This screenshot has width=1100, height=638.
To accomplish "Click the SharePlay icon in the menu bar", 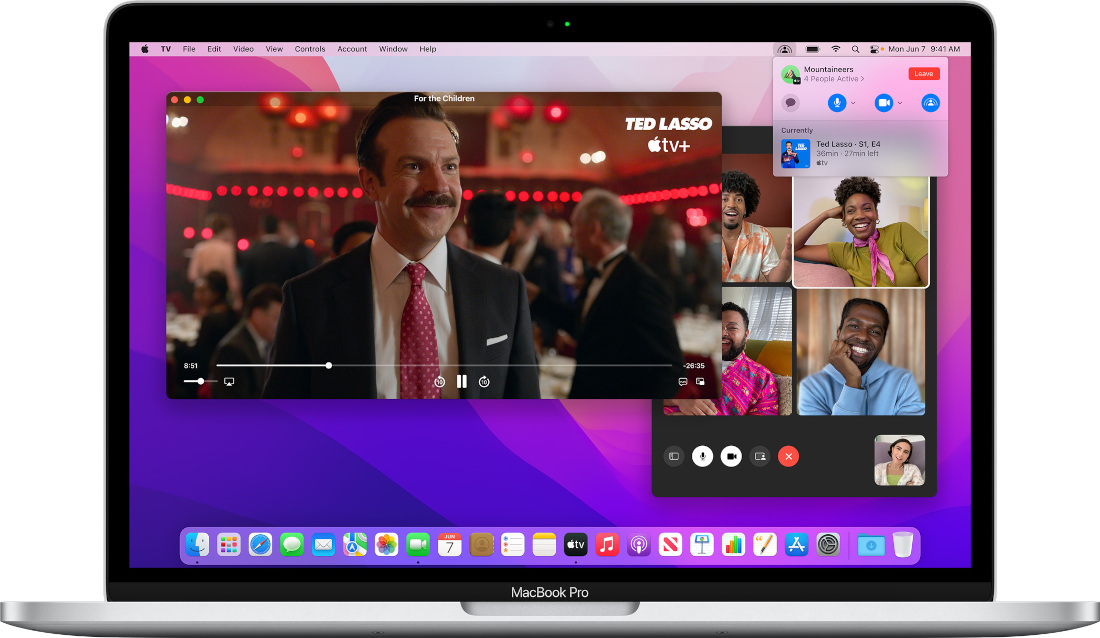I will click(785, 49).
